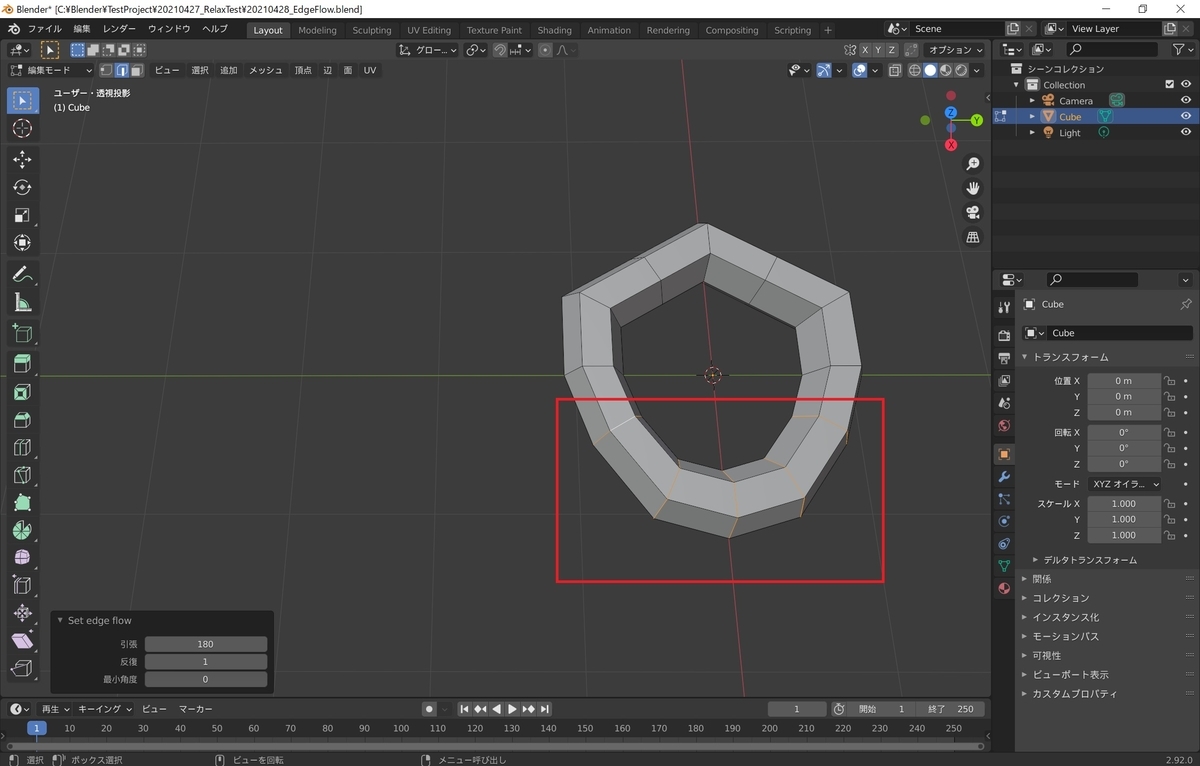Hide the Camera object in outliner
Screen dimensions: 1200x766
click(1186, 100)
